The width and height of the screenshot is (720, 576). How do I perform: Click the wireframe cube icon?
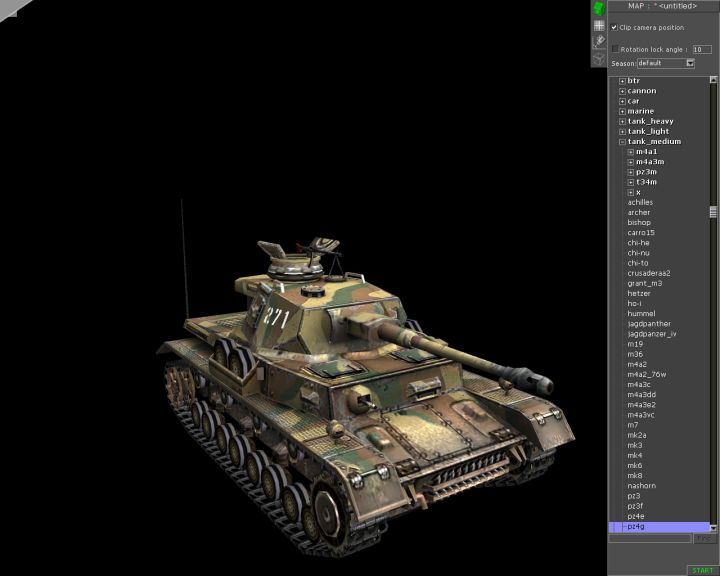tap(599, 58)
